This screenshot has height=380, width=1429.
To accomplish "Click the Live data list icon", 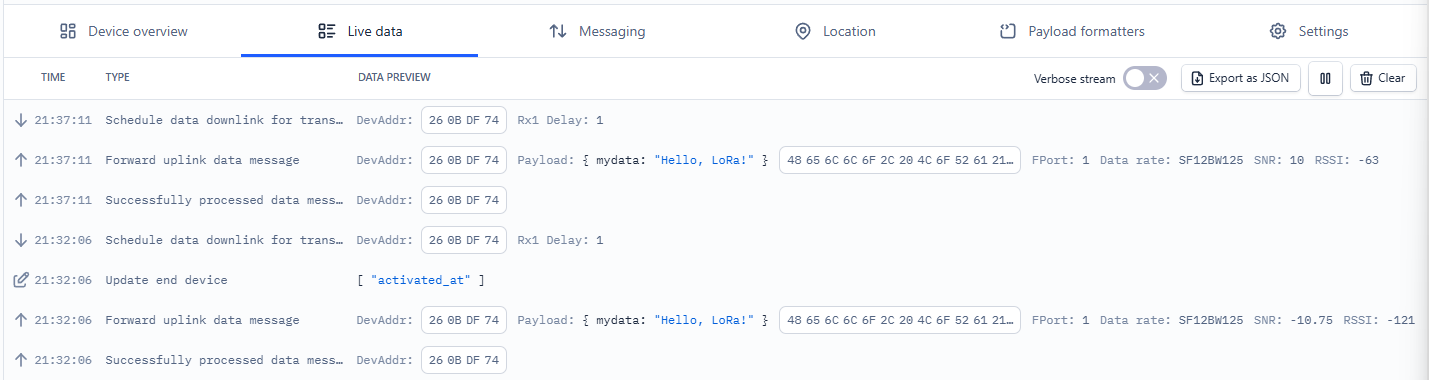I will coord(326,31).
